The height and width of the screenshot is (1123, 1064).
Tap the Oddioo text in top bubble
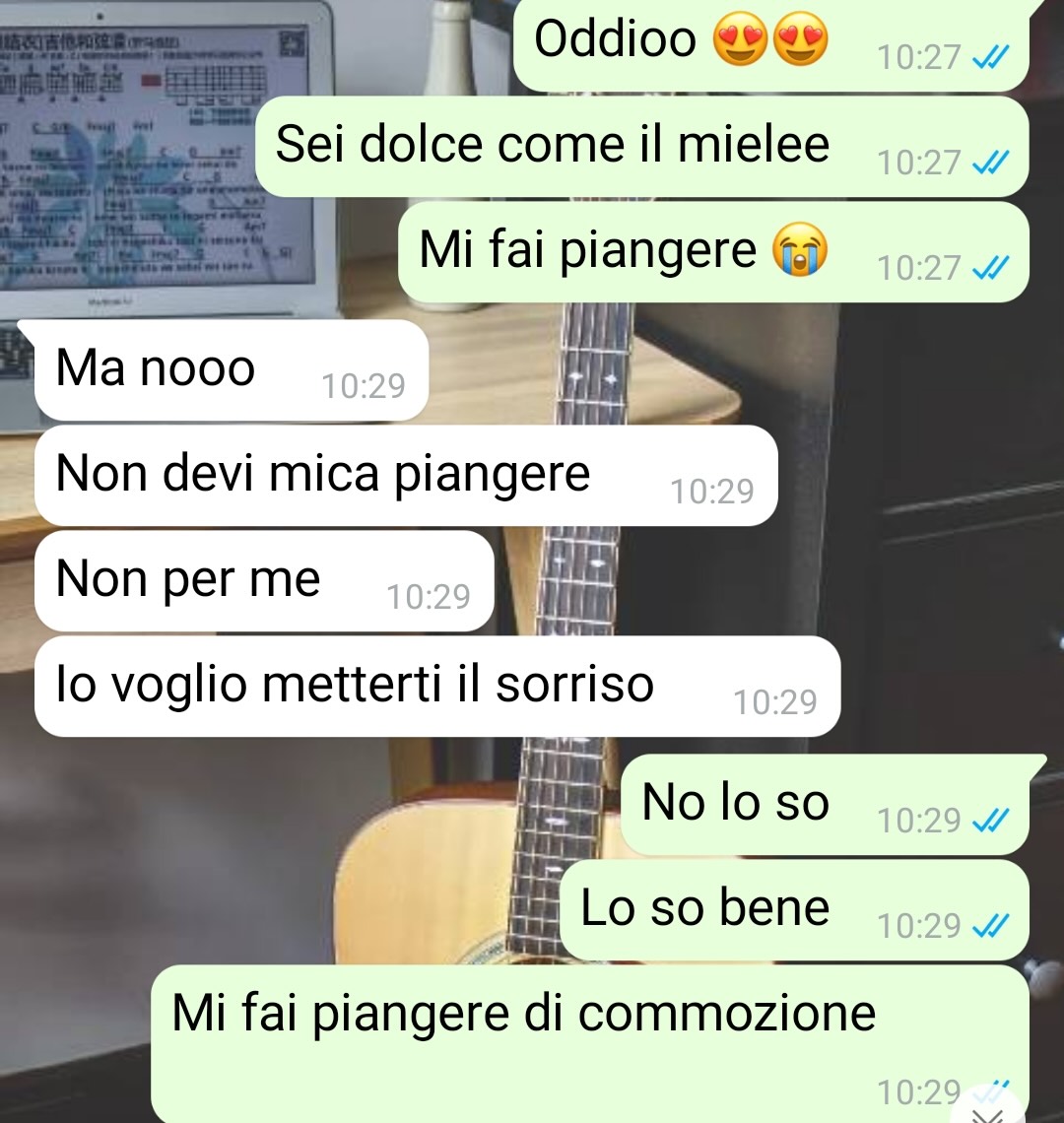(x=616, y=38)
